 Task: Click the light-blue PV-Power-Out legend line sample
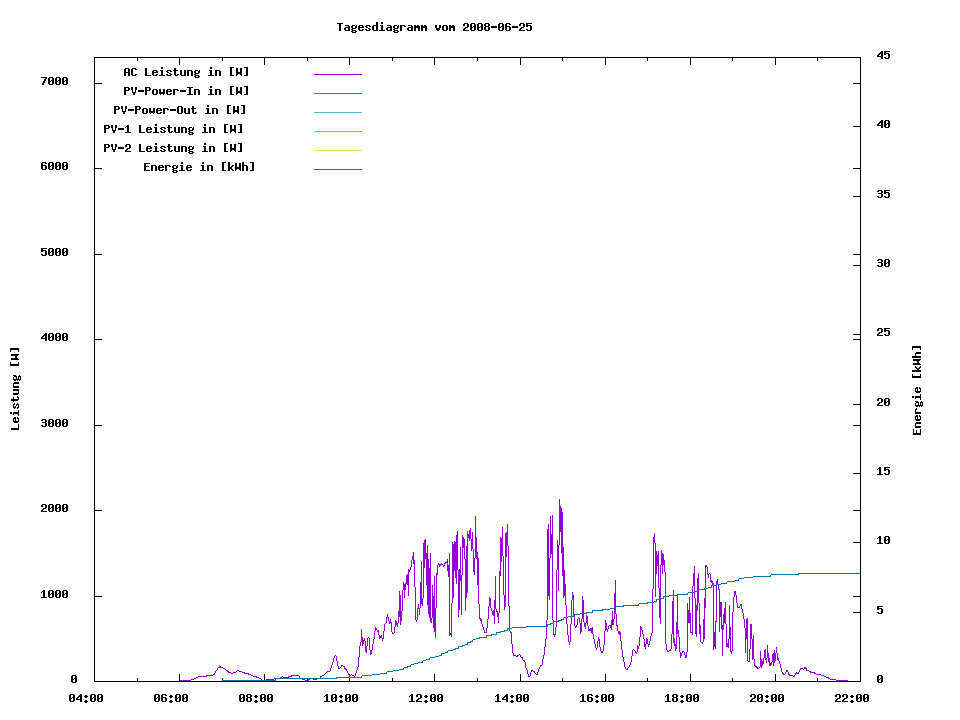coord(337,112)
